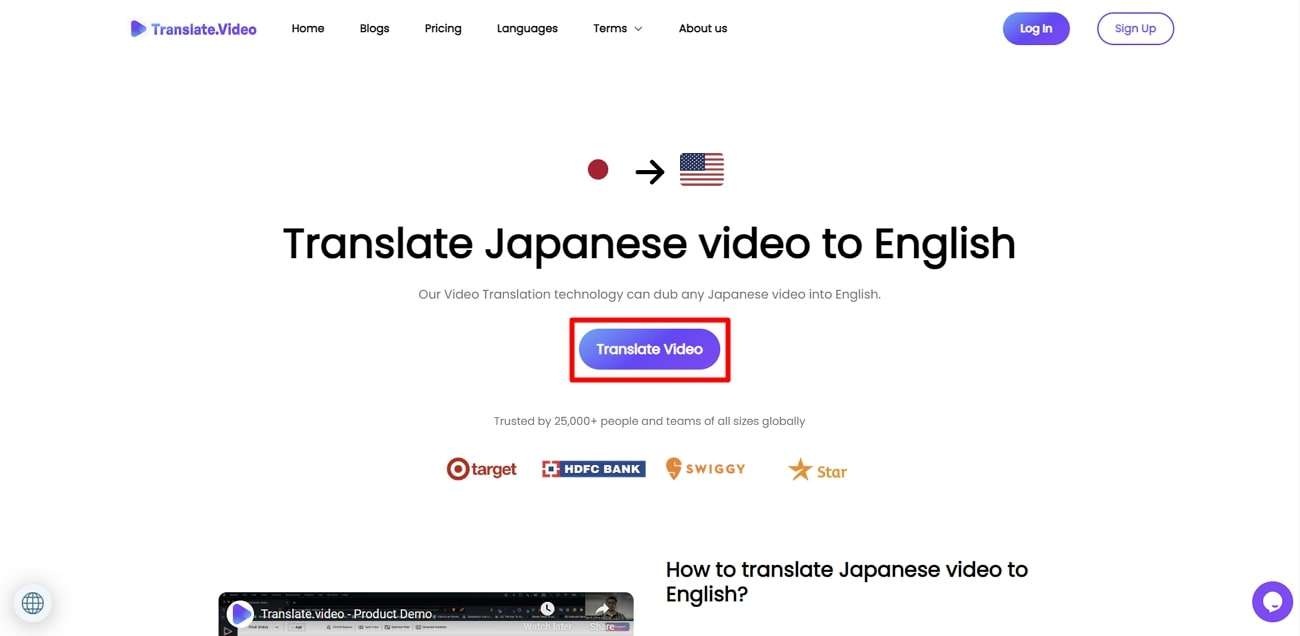This screenshot has width=1300, height=636.
Task: Open the language globe selector bottom left
Action: point(32,602)
